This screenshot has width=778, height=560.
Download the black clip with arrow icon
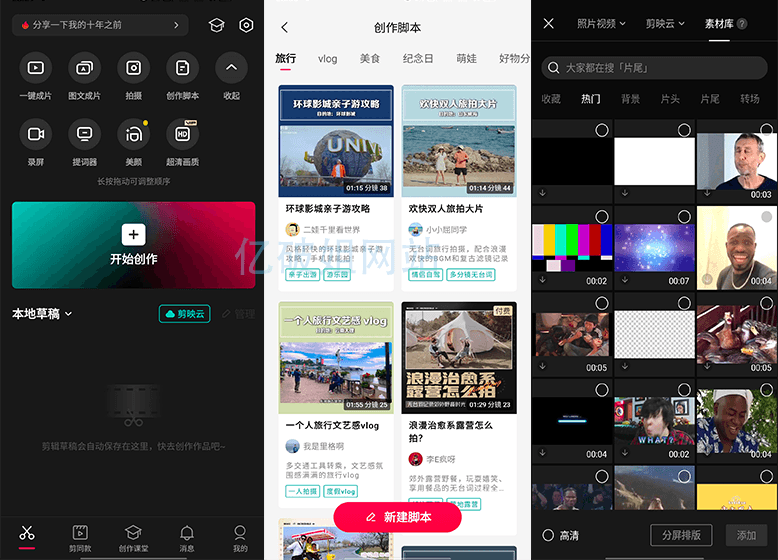pos(543,193)
